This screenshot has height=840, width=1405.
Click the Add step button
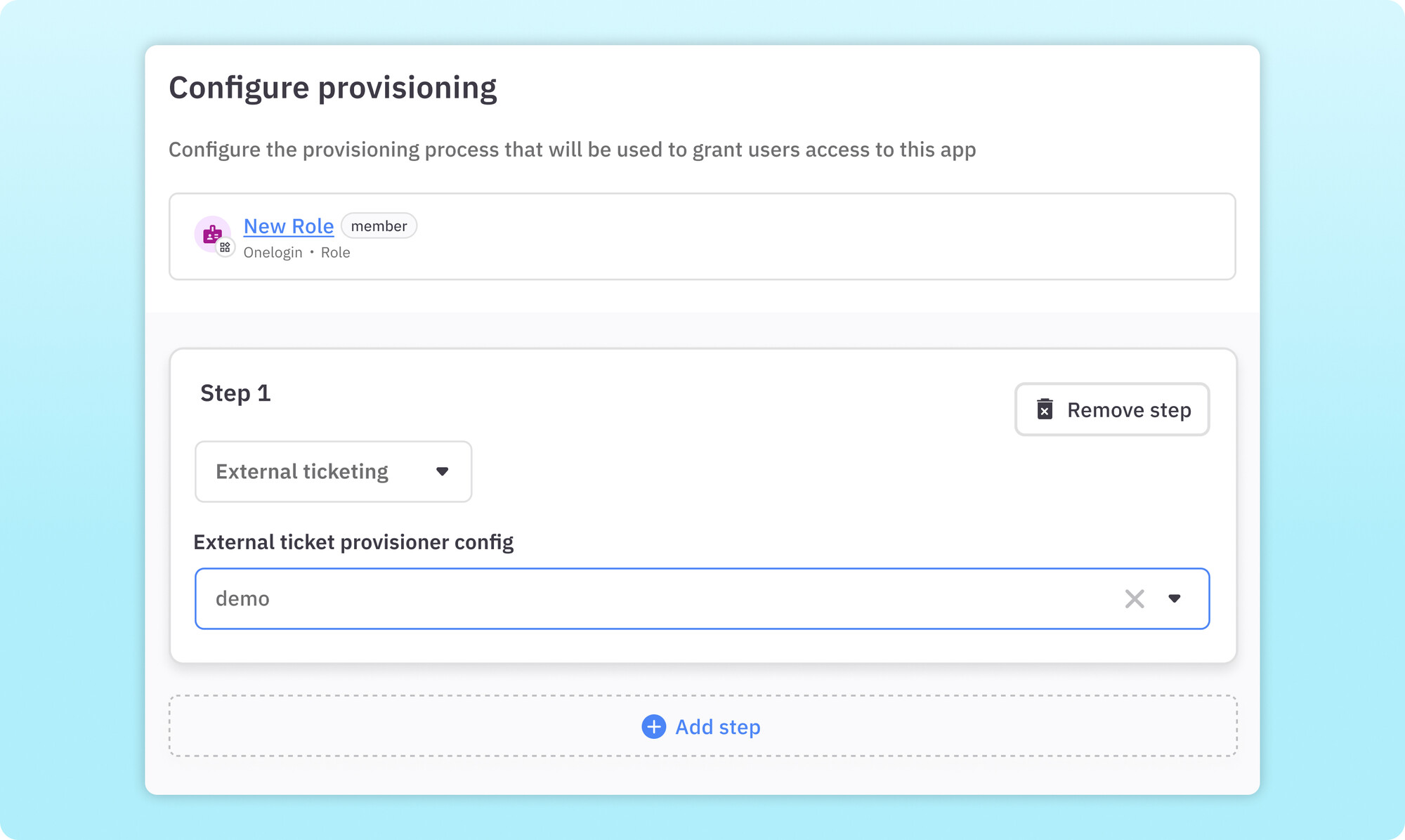tap(700, 727)
